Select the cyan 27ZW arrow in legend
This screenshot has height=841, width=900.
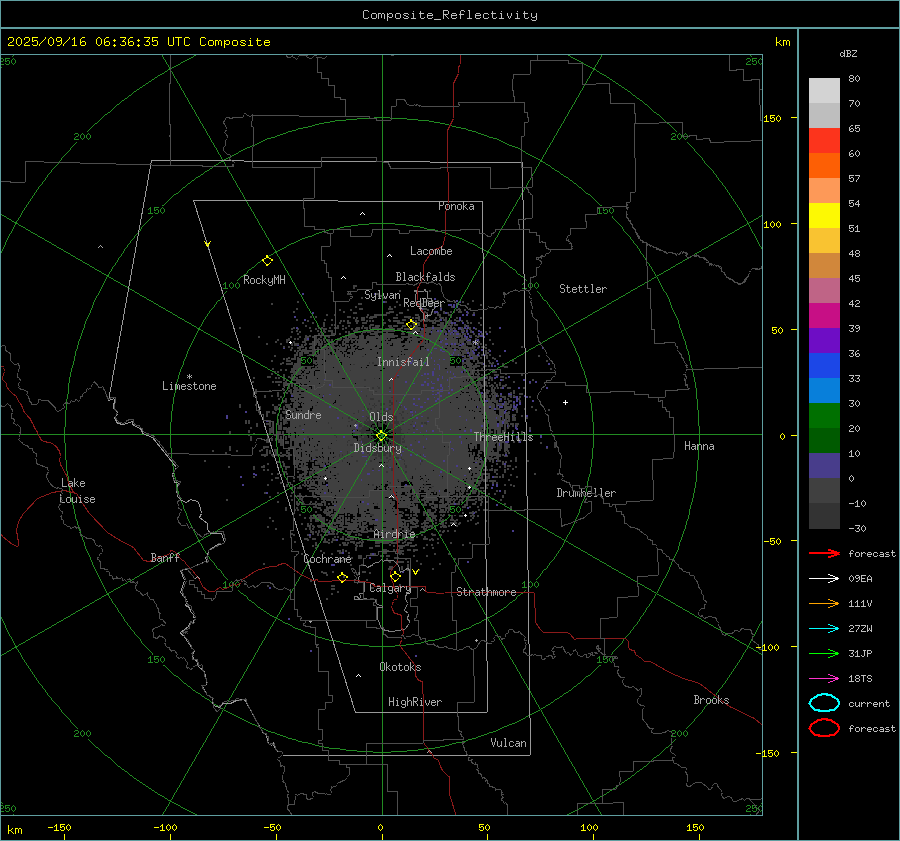pos(824,629)
